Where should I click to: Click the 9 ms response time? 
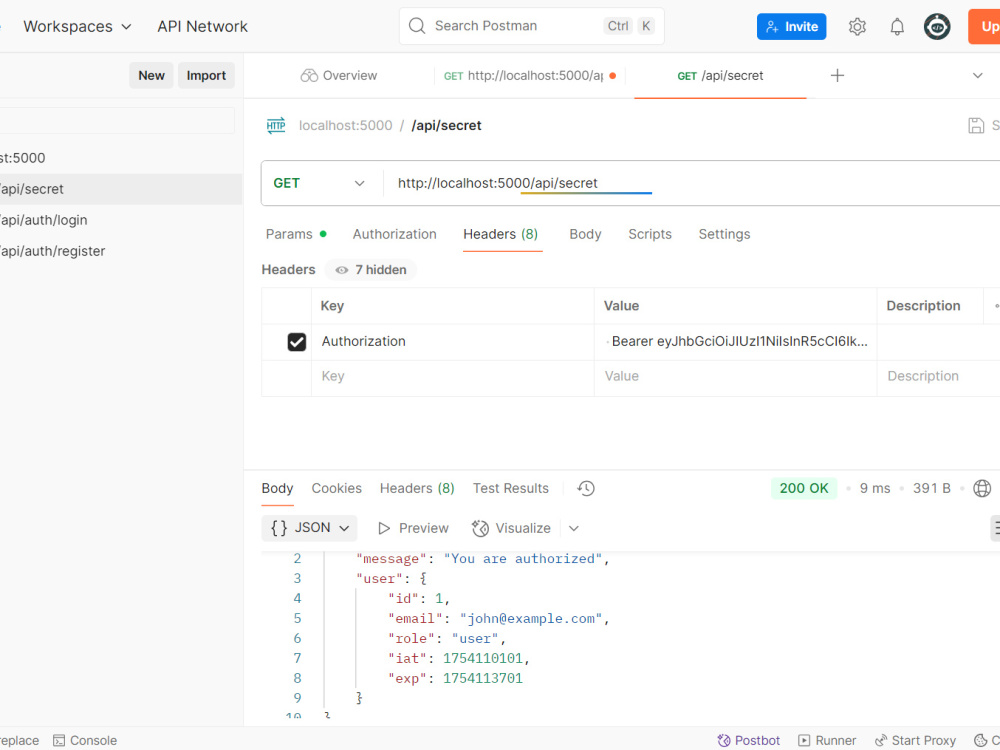pos(874,489)
